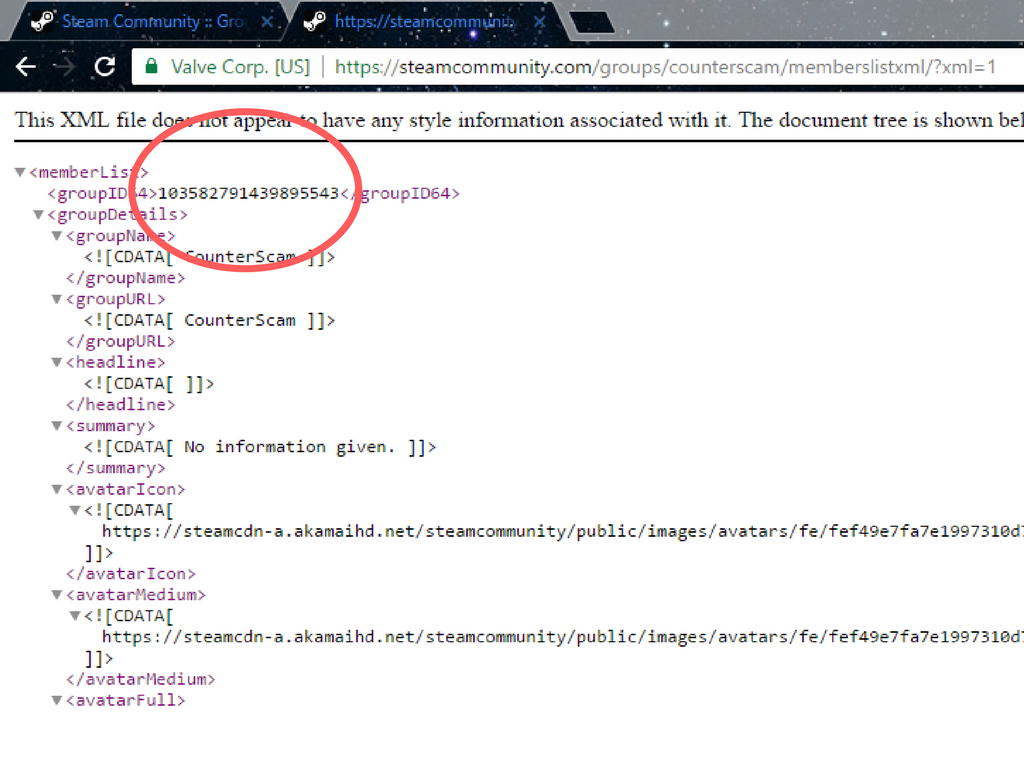Collapse the groupURL node
Viewport: 1024px width, 768px height.
57,299
